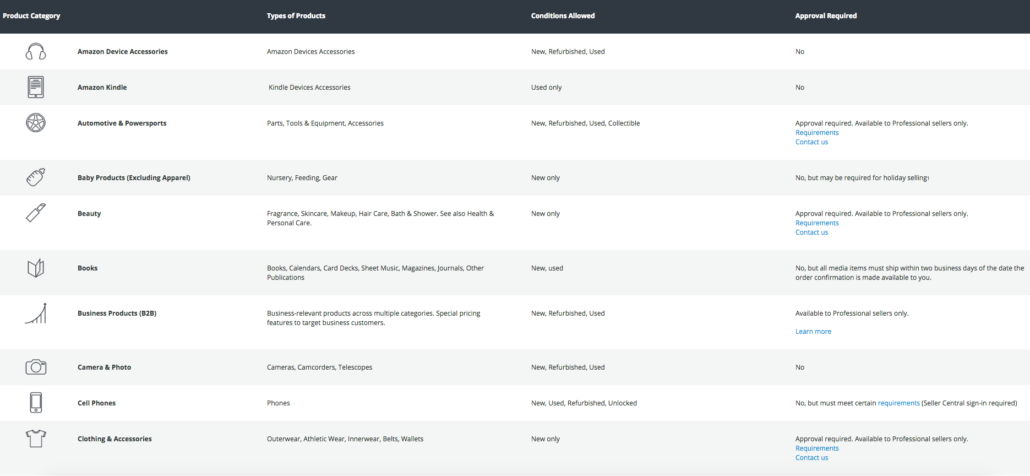Click 'No' approval value for Camera & Photo

pyautogui.click(x=799, y=367)
